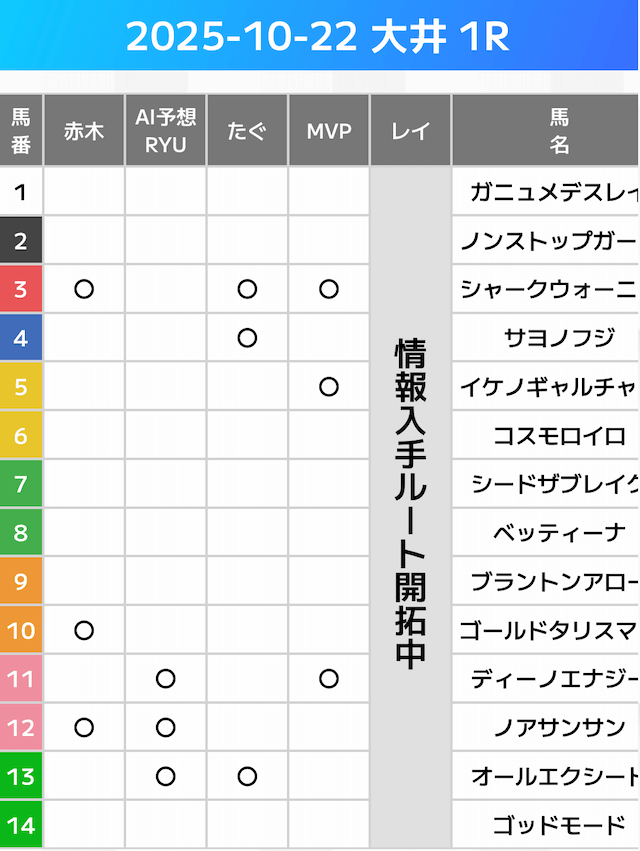Select the 赤木 column header
640x851 pixels.
(84, 131)
